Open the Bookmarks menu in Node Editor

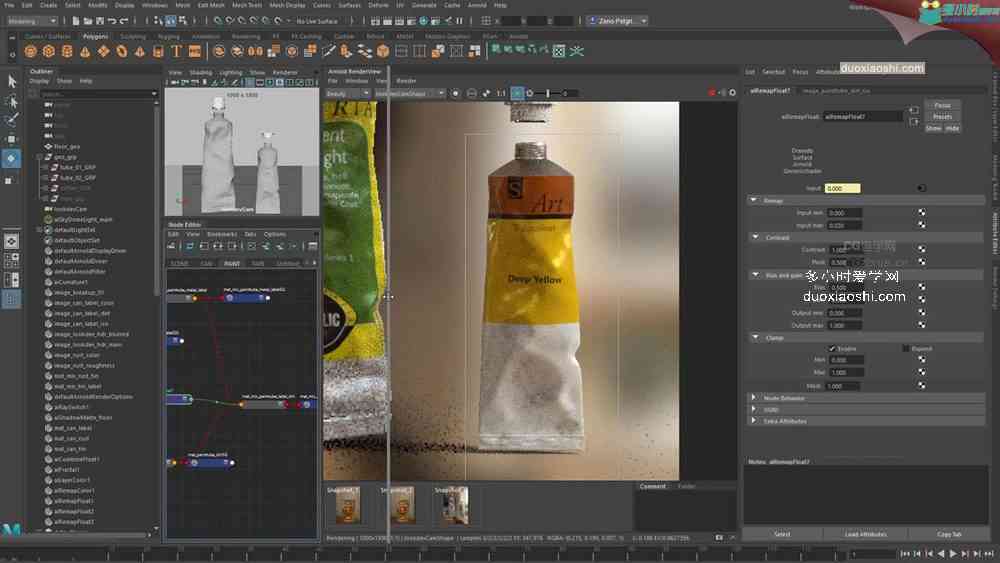pyautogui.click(x=221, y=235)
